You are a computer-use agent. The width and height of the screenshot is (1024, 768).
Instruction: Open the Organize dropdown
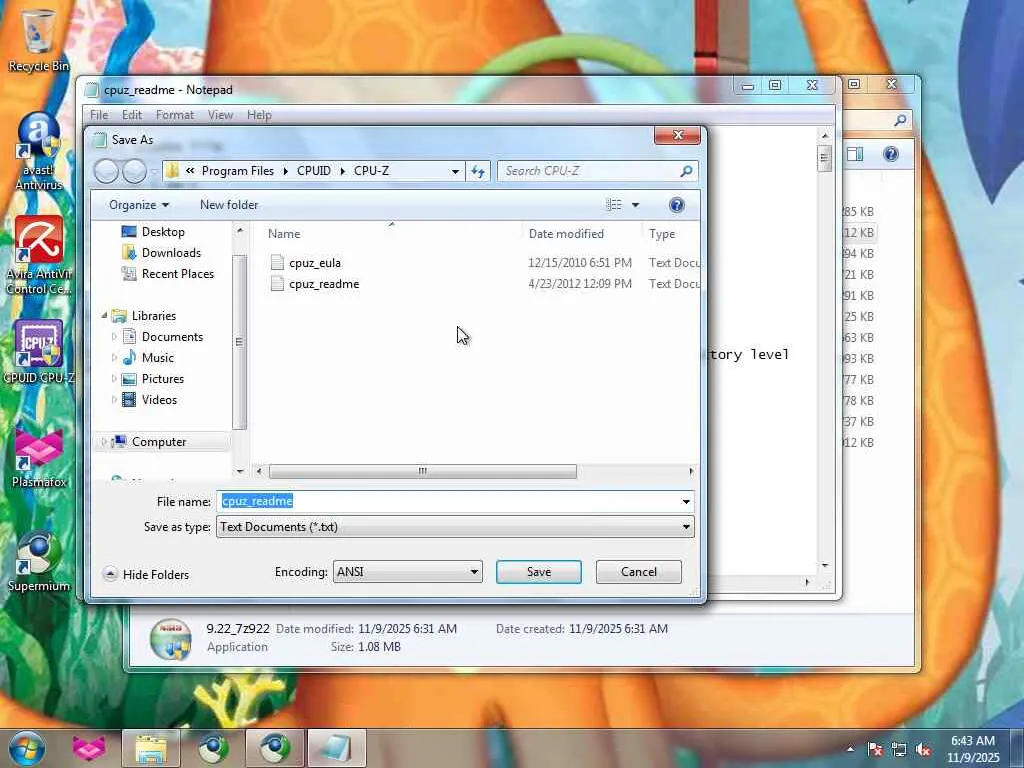139,205
